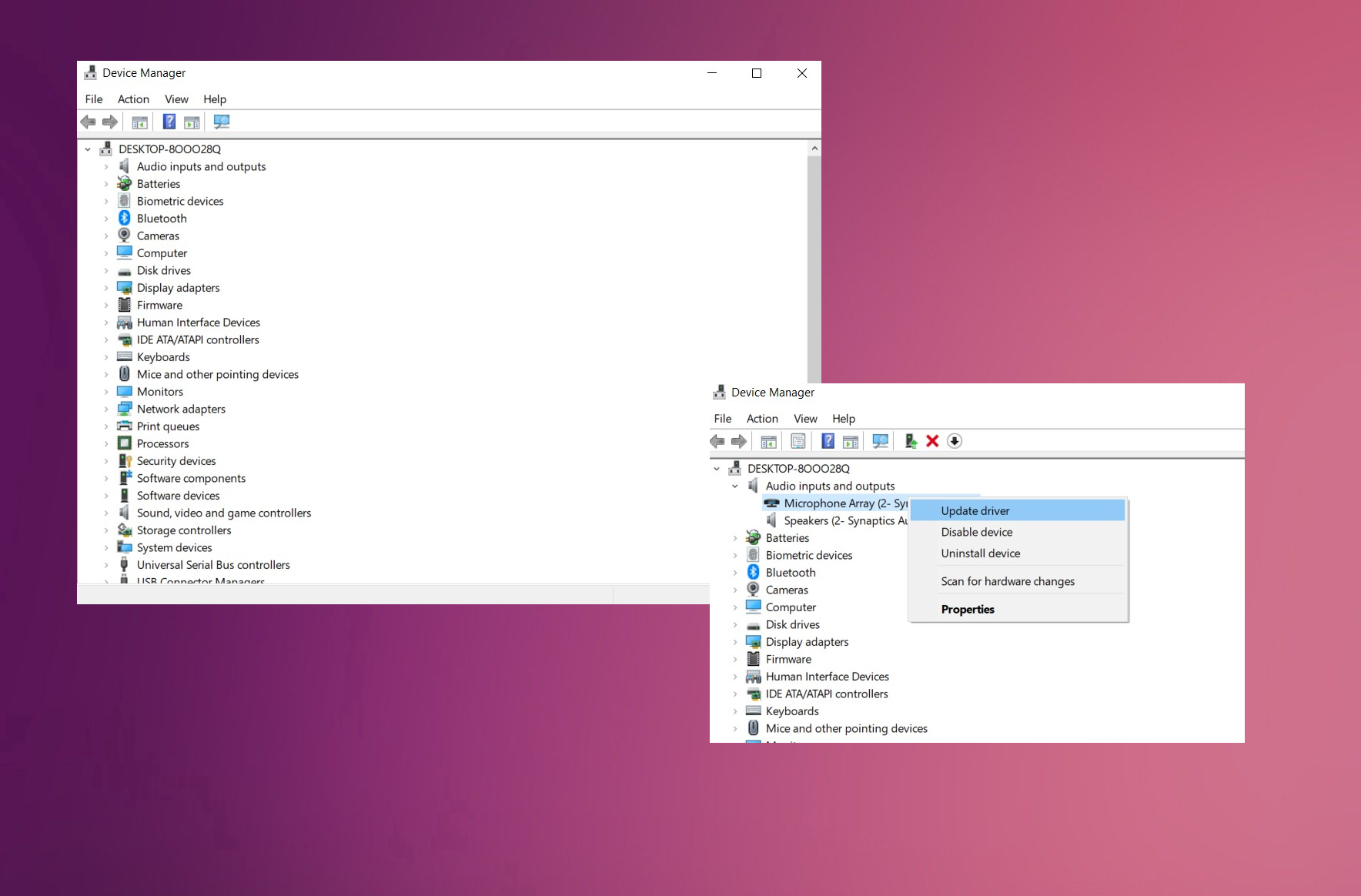
Task: Click Back arrow in right Device Manager toolbar
Action: click(717, 441)
